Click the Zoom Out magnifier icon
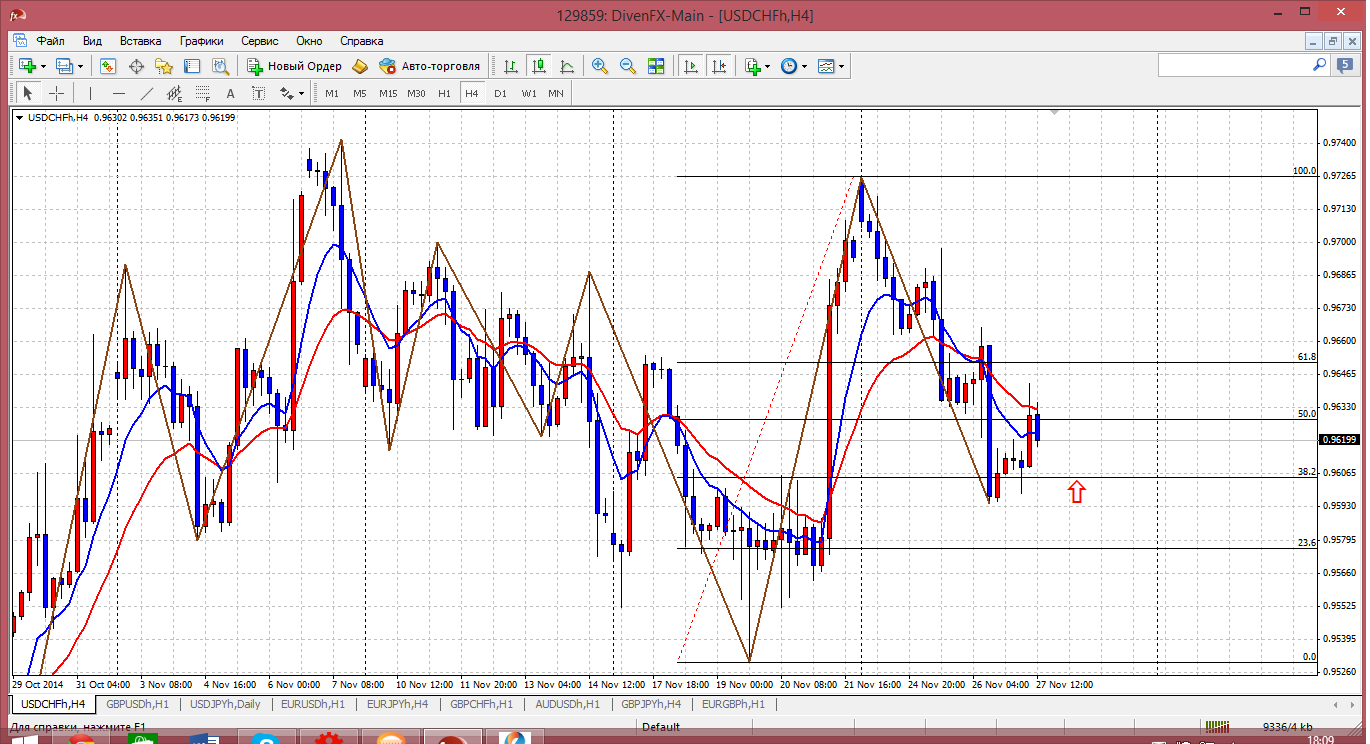This screenshot has width=1370, height=744. pos(628,66)
